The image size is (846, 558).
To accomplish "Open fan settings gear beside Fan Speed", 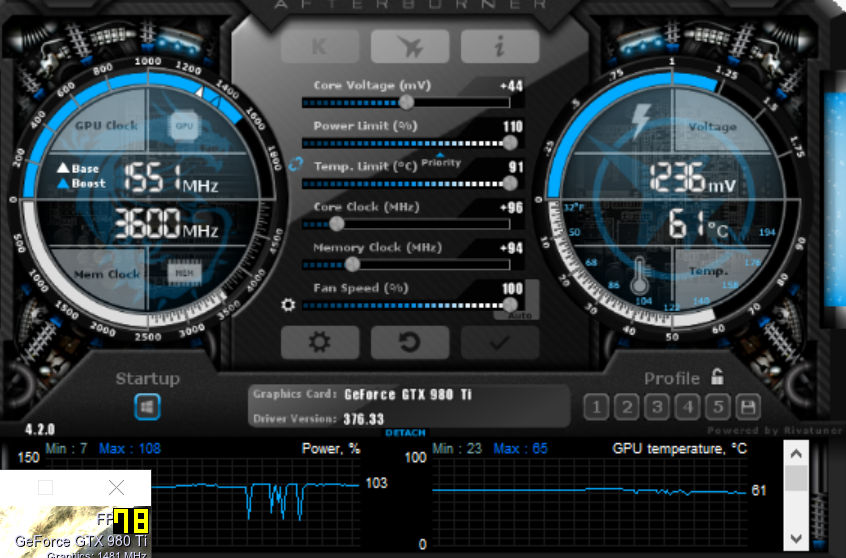I will pyautogui.click(x=289, y=305).
